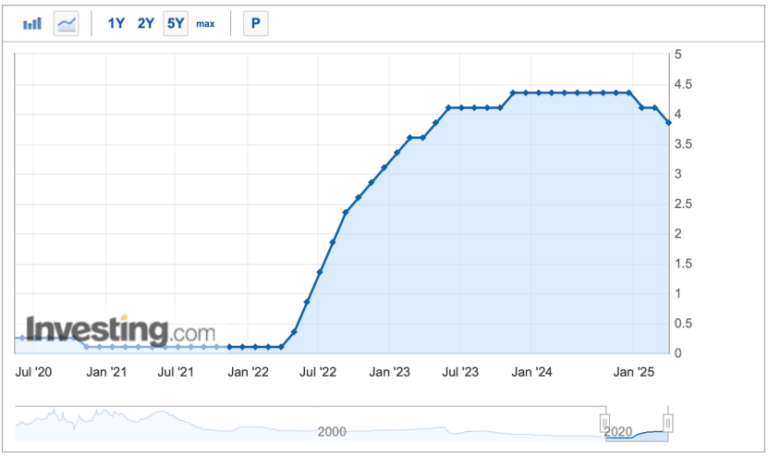Click the 2000 label in navigator timeline
Viewport: 768px width, 457px height.
click(x=332, y=432)
